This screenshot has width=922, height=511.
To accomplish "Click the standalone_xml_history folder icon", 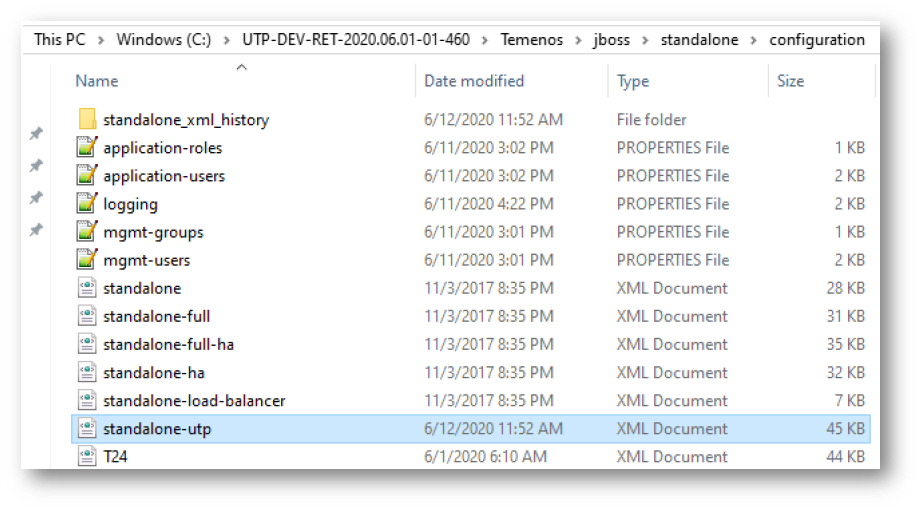I will pyautogui.click(x=87, y=120).
